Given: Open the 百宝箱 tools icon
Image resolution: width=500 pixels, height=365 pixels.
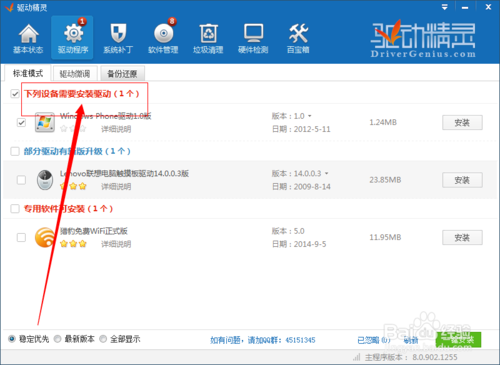Looking at the screenshot, I should [x=298, y=33].
